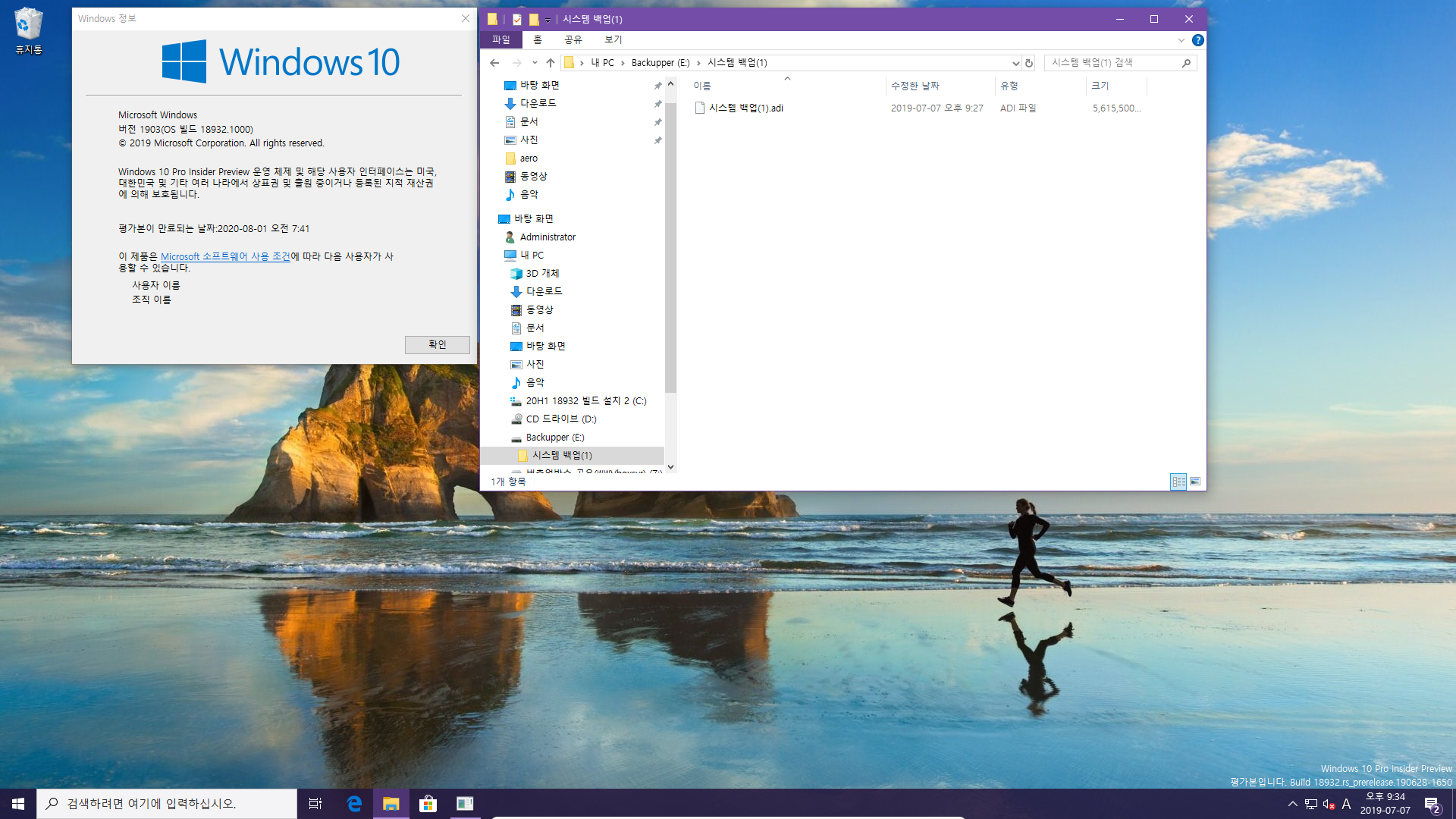Open the address bar history dropdown

[x=1015, y=63]
